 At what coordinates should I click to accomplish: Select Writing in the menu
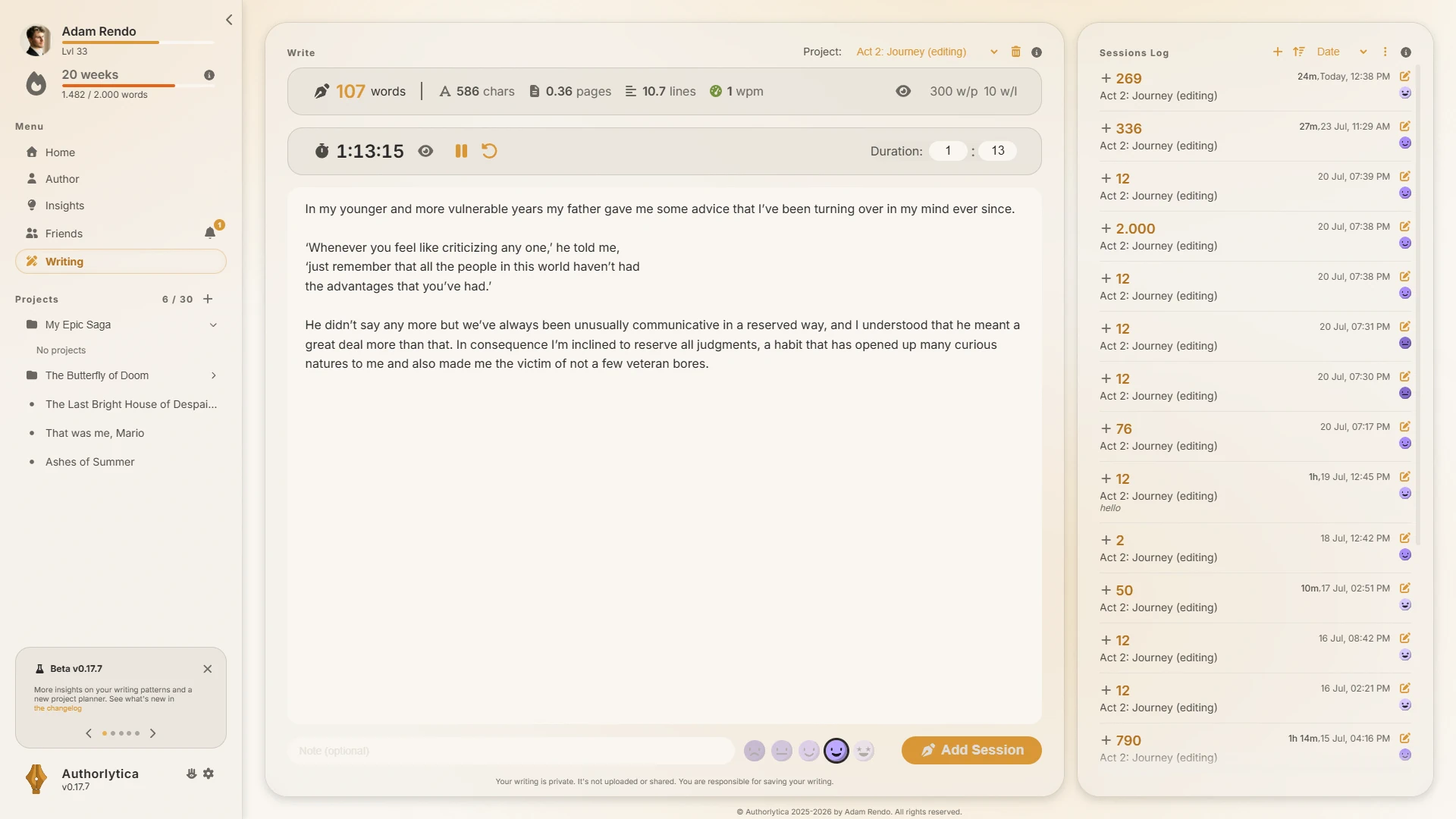pos(121,262)
